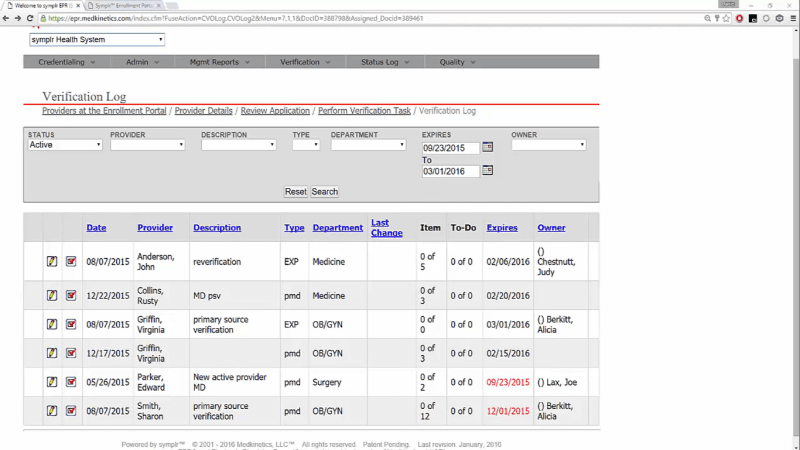This screenshot has height=450, width=800.
Task: Click red checkmark icon for Collins, Rusty row
Action: pos(71,295)
